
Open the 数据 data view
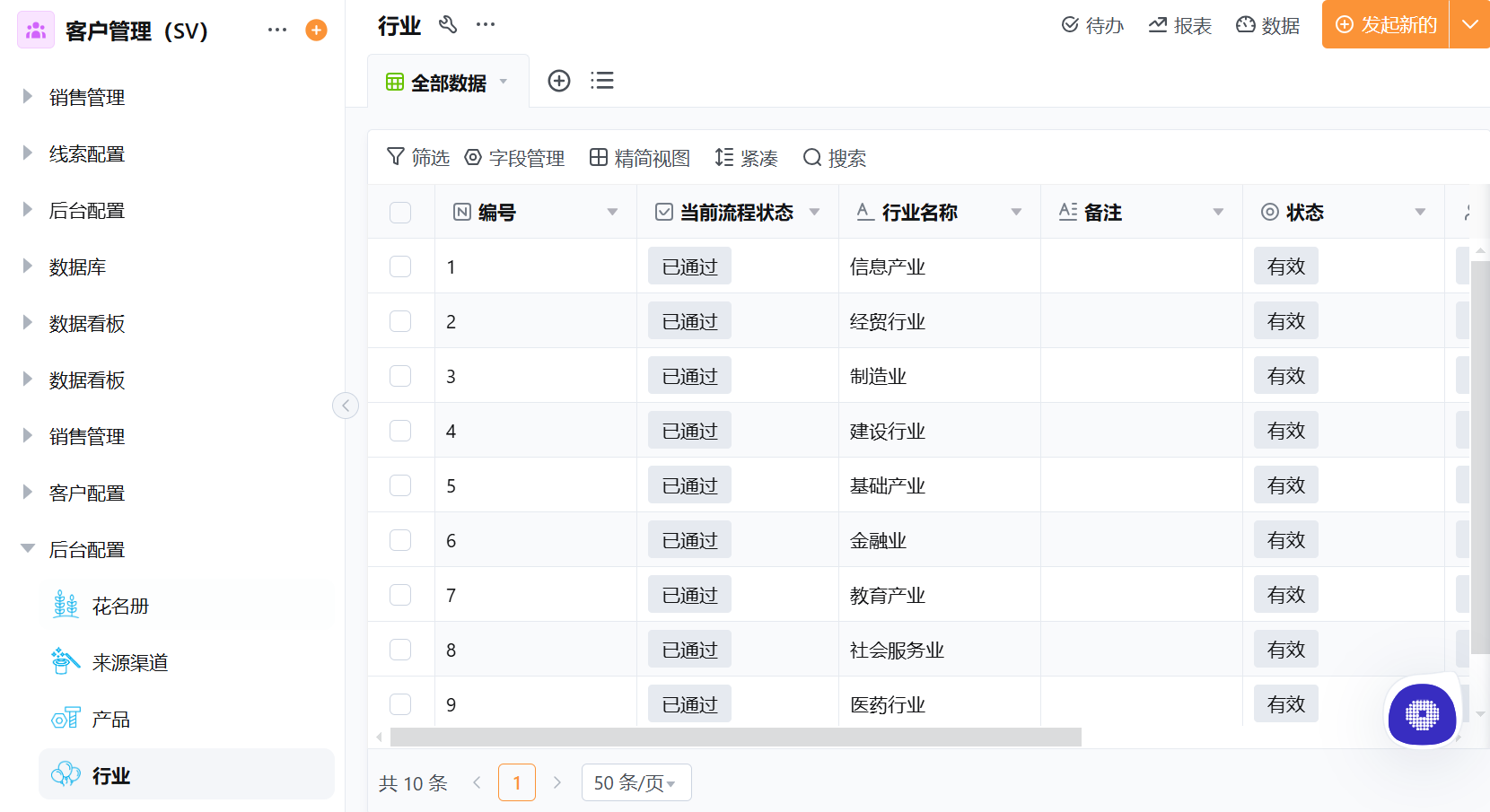click(x=1268, y=25)
